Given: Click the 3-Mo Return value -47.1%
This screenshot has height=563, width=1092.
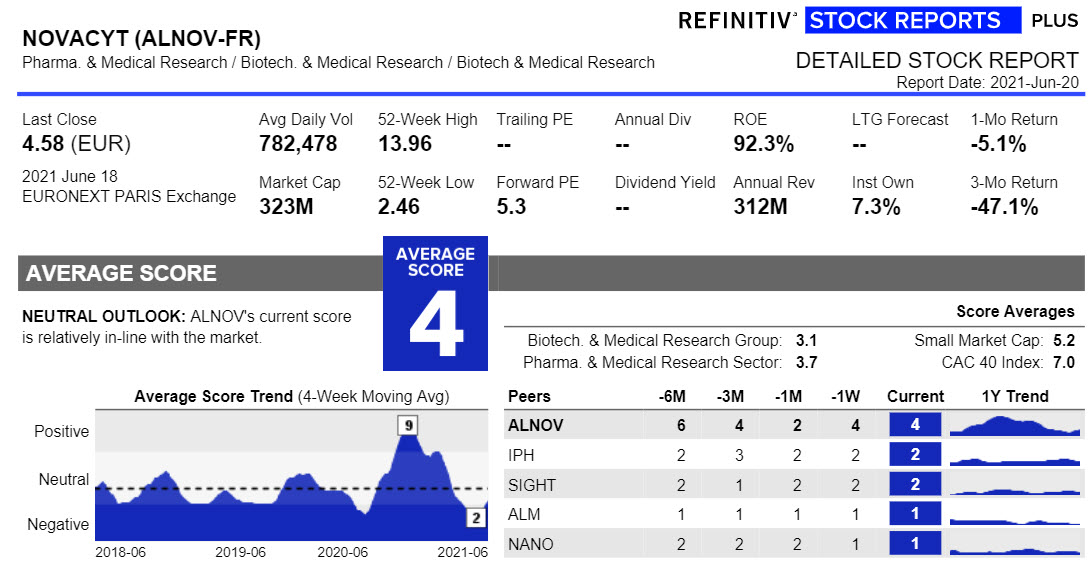Looking at the screenshot, I should [1004, 207].
